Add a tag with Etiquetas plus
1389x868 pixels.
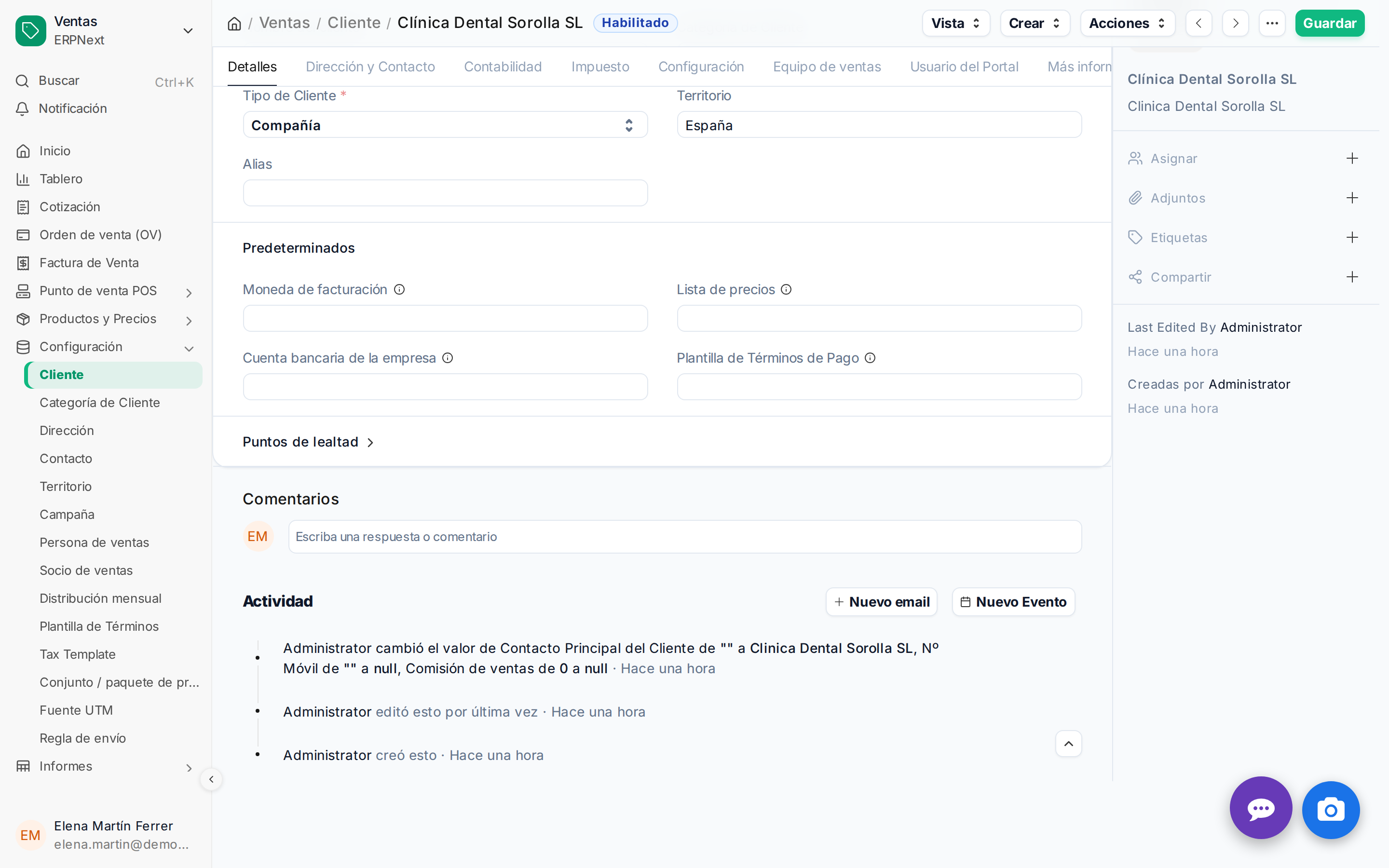[x=1352, y=238]
